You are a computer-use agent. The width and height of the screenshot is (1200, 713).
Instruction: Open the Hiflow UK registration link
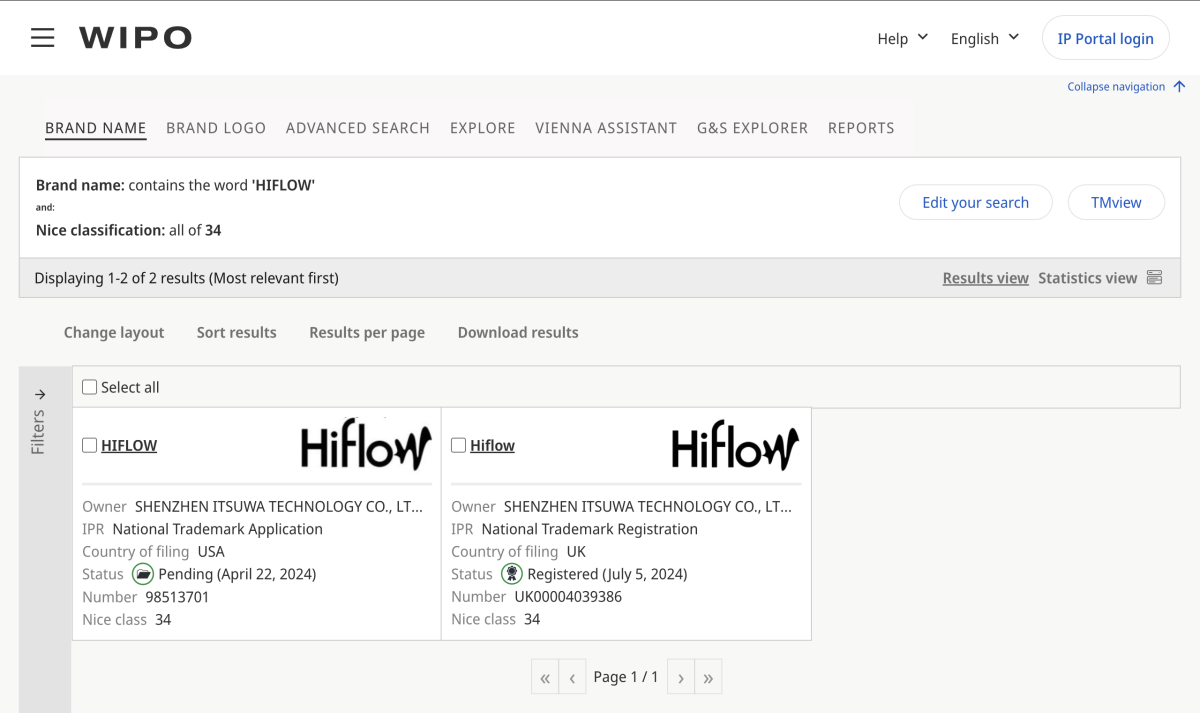[x=492, y=446]
